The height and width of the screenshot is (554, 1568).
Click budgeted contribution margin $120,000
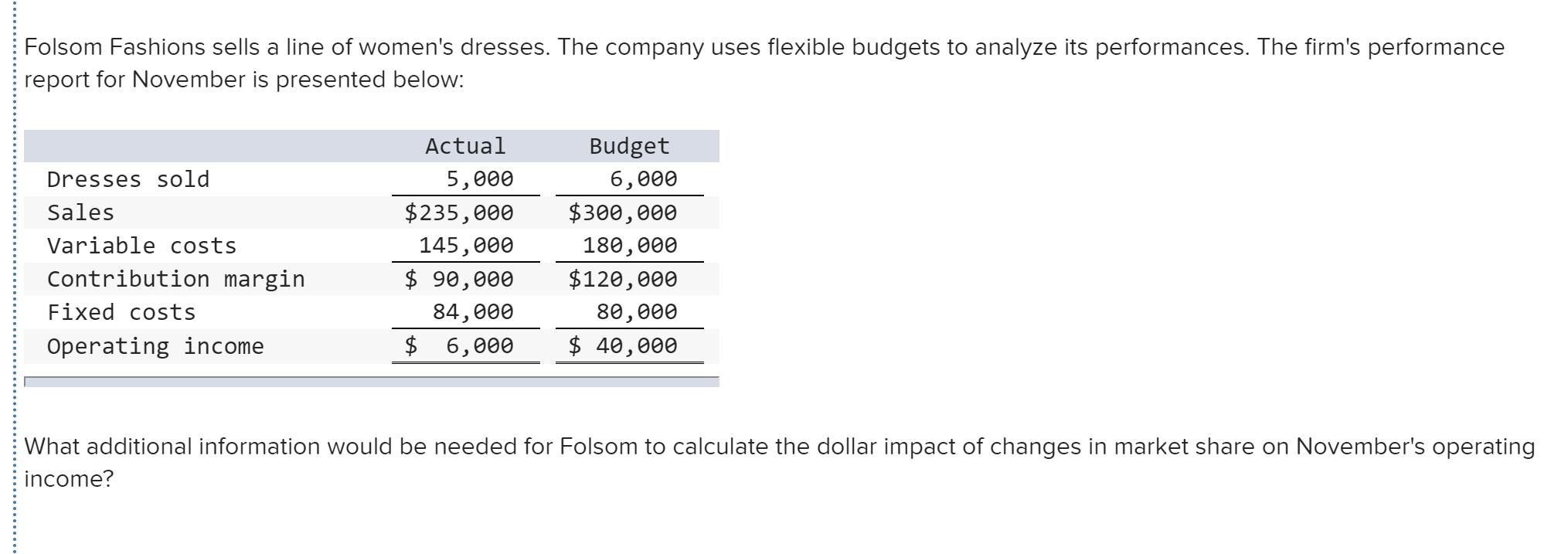coord(623,279)
